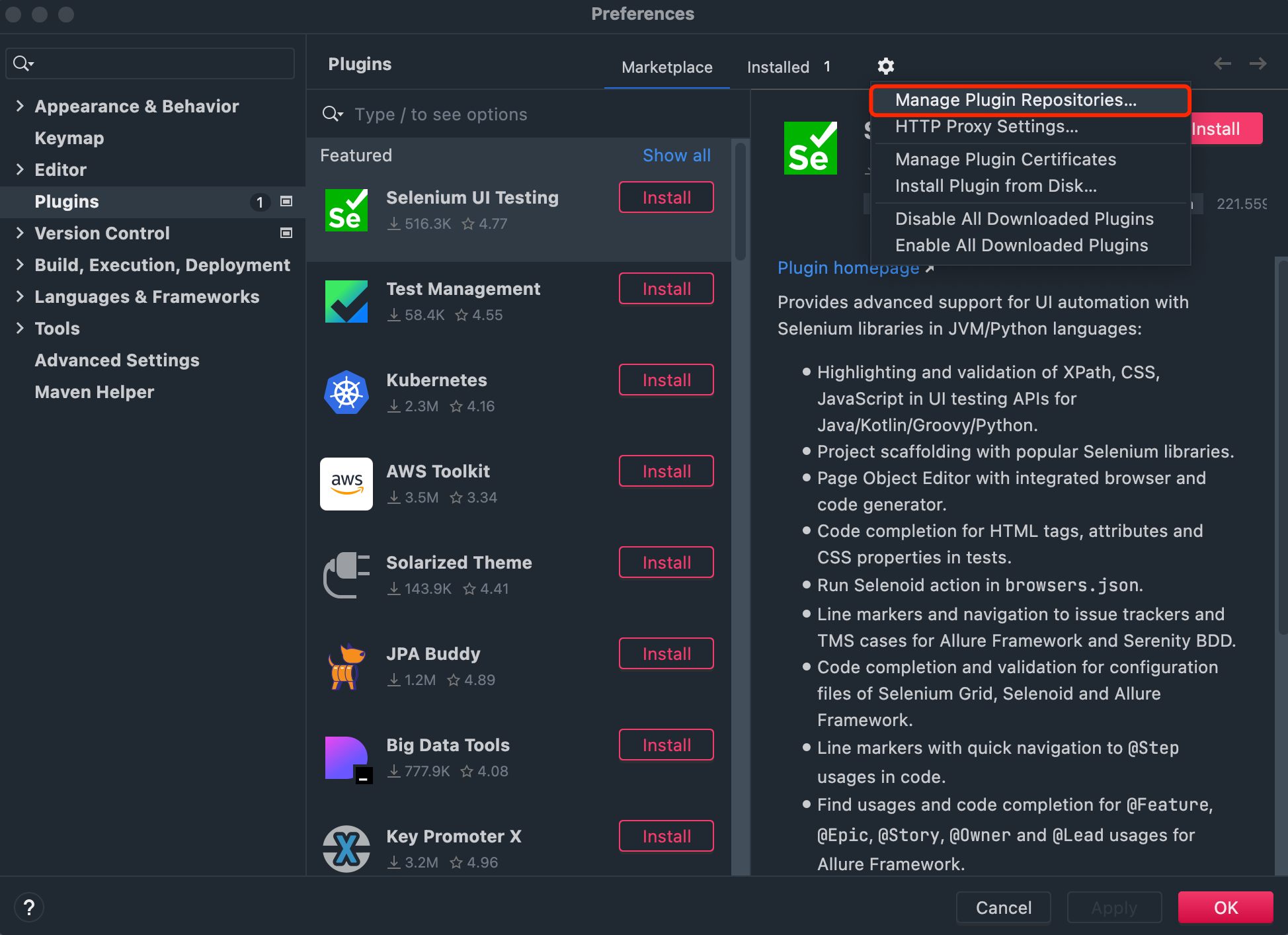This screenshot has width=1288, height=935.
Task: Select HTTP Proxy Settings from the menu
Action: click(x=986, y=127)
